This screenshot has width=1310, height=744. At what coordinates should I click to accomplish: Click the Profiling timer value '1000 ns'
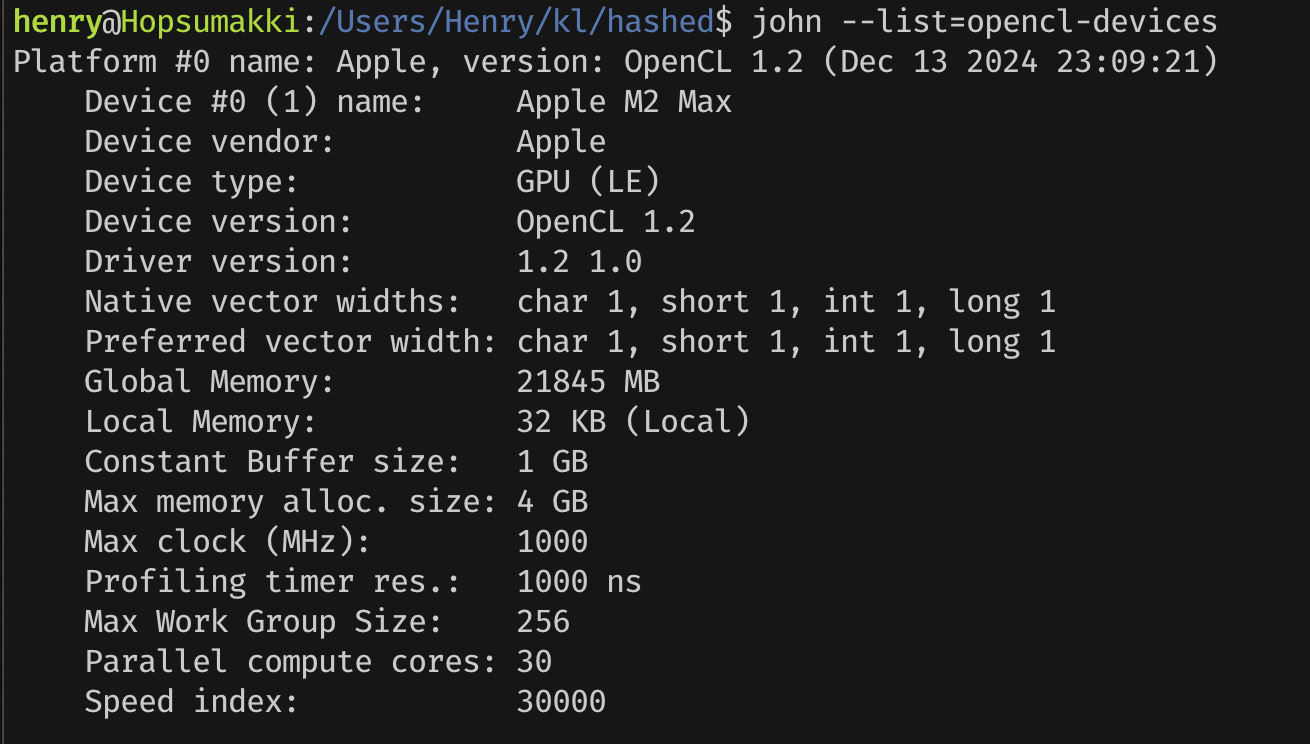click(x=578, y=582)
